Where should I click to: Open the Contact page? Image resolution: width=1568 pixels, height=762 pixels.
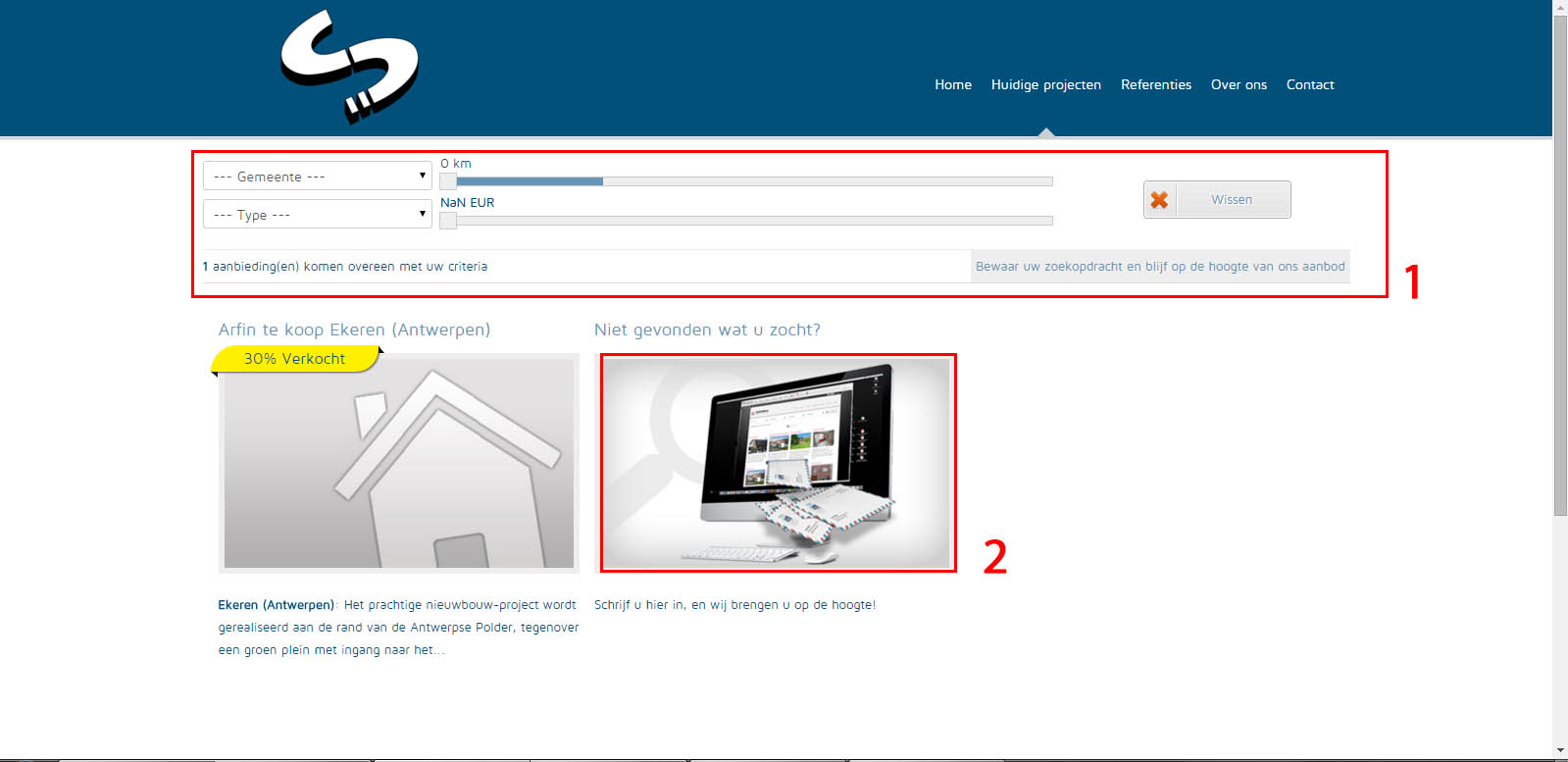tap(1309, 85)
